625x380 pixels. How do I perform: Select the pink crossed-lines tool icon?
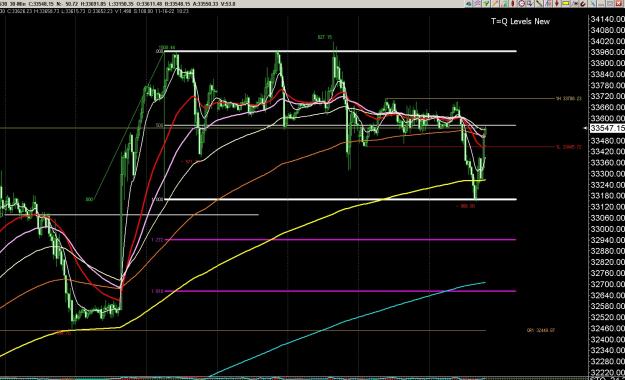477,4
